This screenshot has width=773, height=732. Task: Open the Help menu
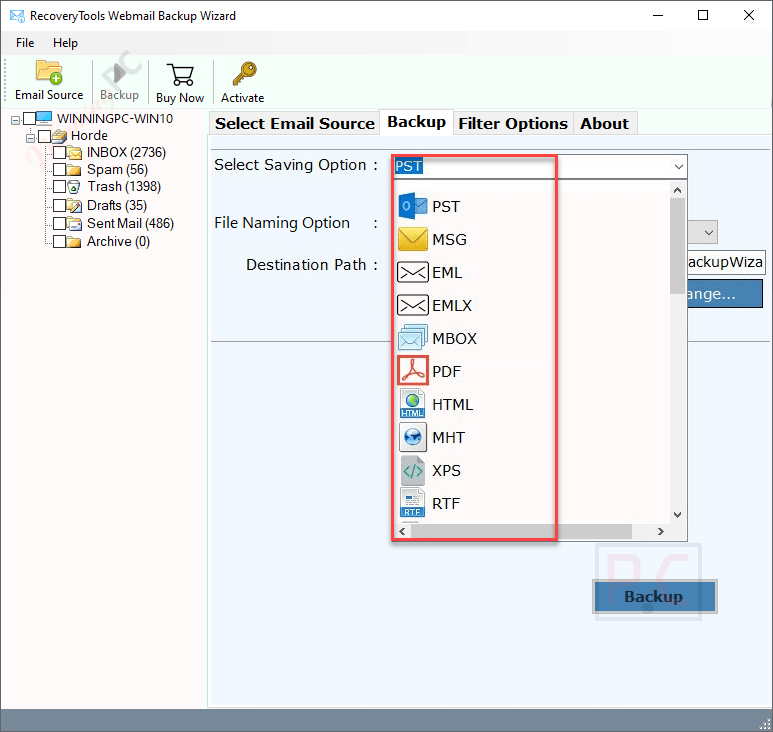pos(65,43)
